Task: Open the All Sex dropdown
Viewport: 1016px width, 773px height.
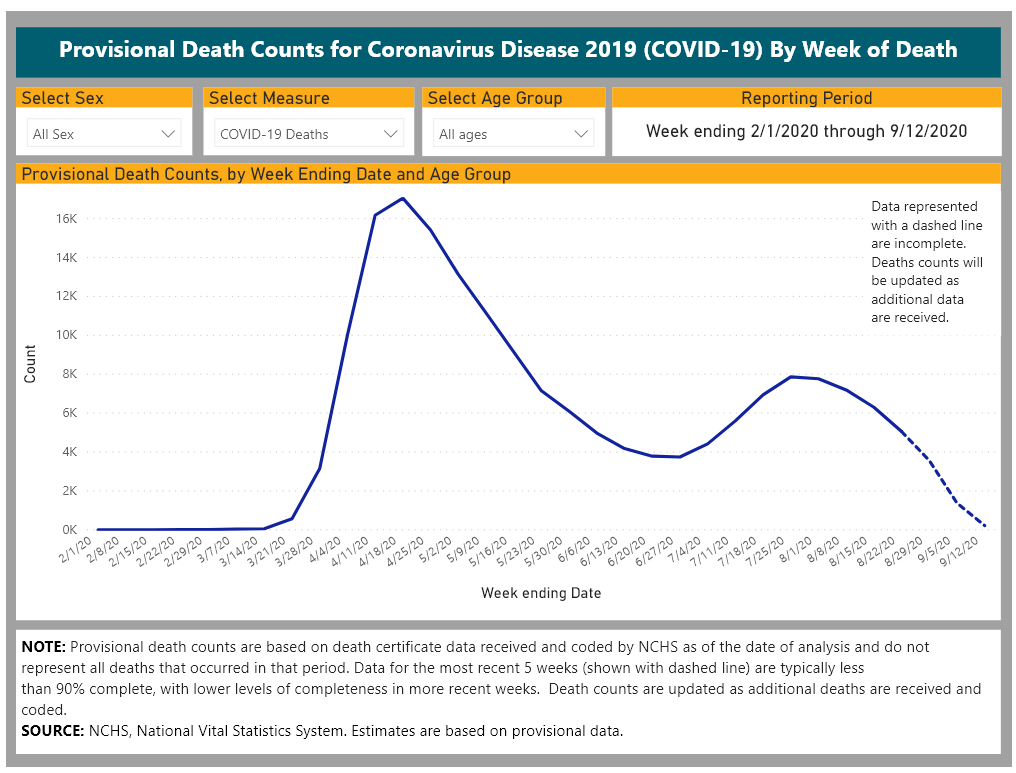Action: pos(104,134)
